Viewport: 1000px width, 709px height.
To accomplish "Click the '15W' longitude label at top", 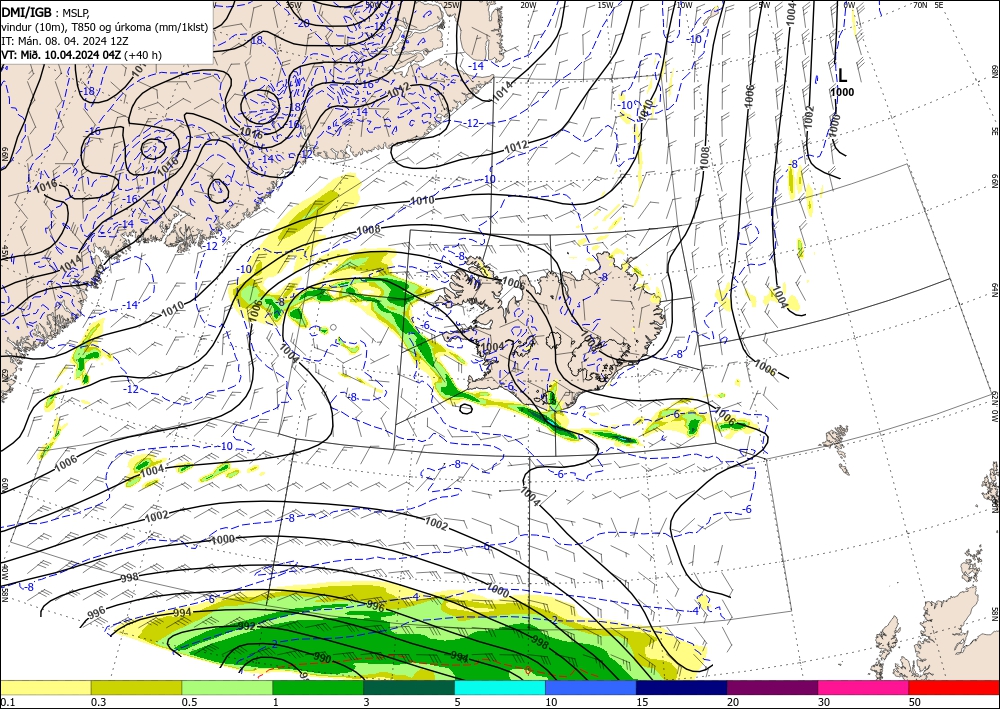I will tap(605, 5).
